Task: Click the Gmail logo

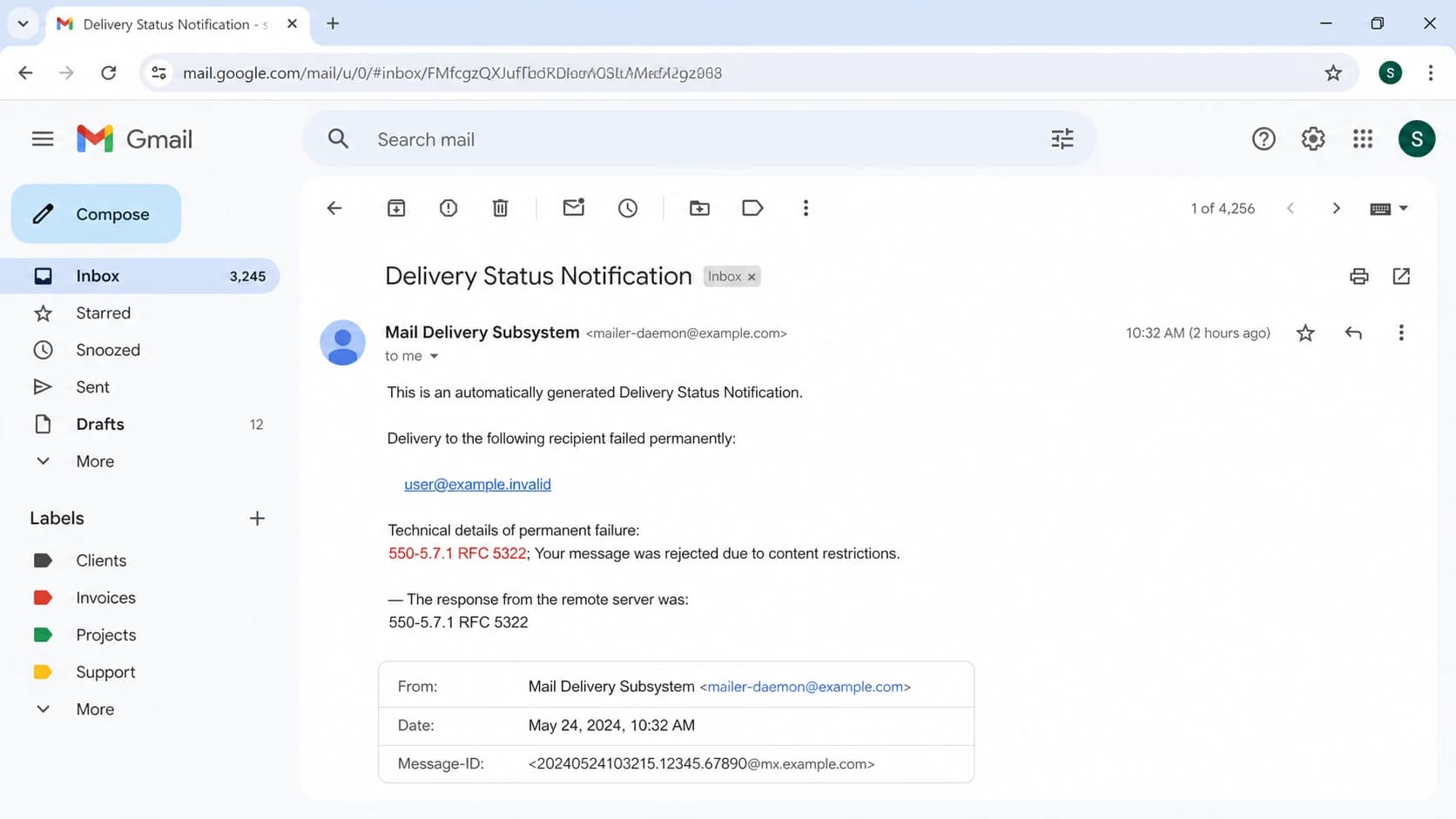Action: point(134,139)
